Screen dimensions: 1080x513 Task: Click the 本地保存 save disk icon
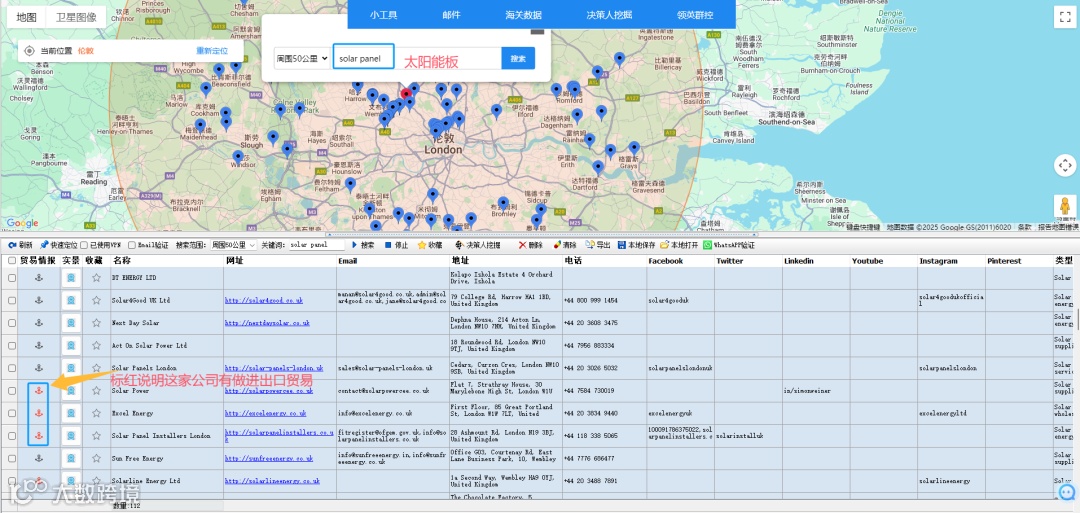coord(622,245)
